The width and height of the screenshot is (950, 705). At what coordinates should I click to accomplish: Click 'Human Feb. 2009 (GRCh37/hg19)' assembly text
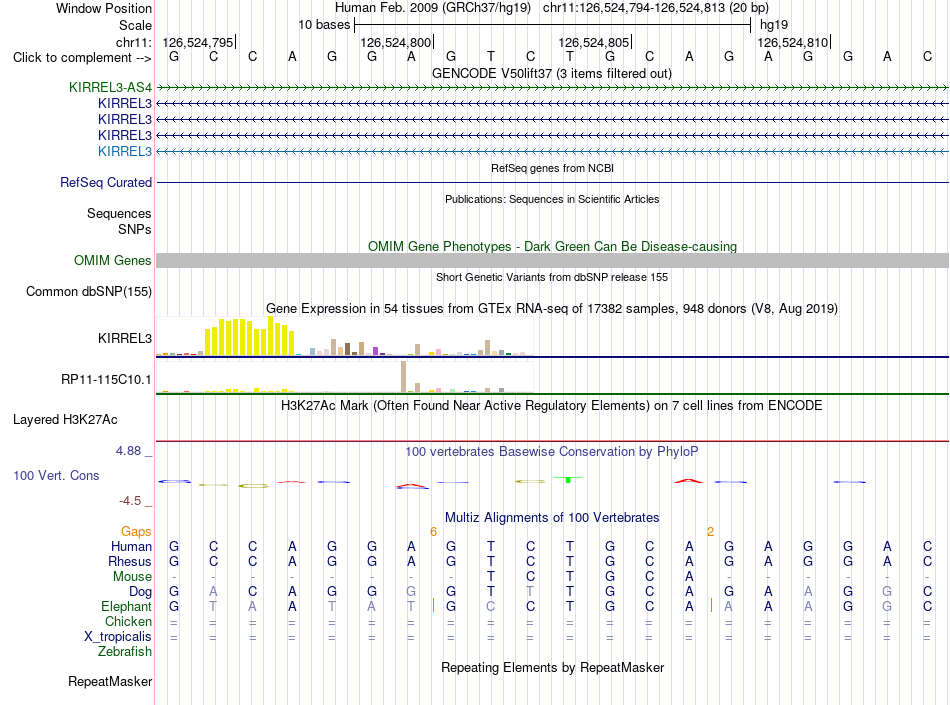(x=433, y=8)
